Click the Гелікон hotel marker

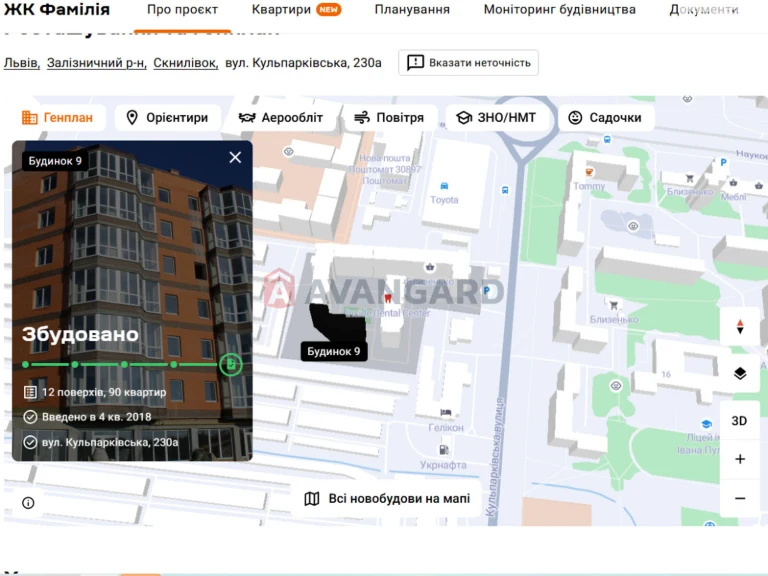point(446,412)
